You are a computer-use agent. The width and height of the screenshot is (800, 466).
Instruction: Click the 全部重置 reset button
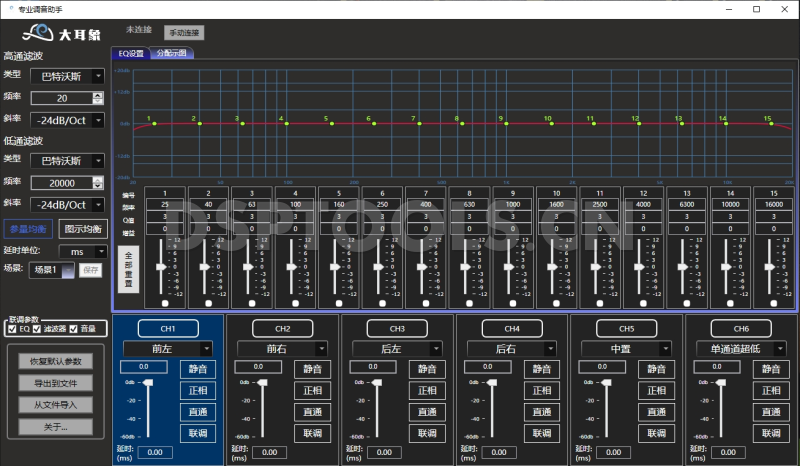128,269
